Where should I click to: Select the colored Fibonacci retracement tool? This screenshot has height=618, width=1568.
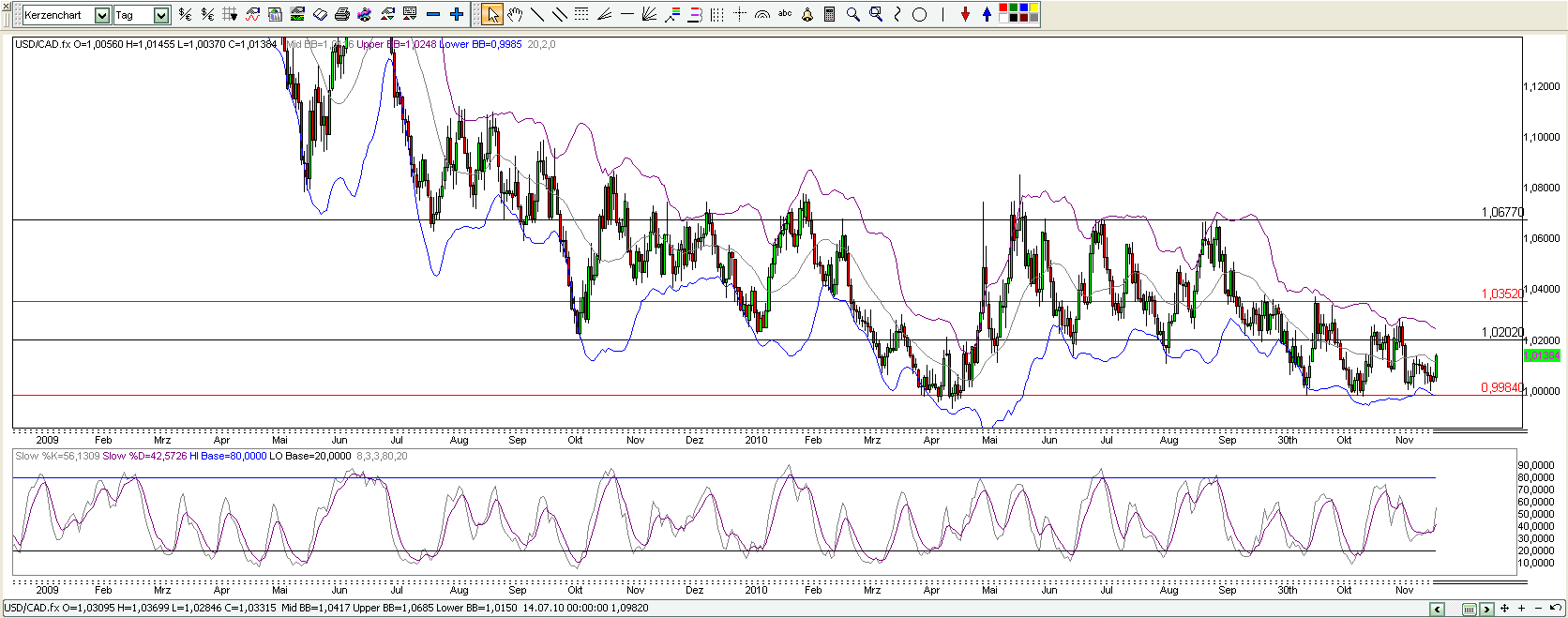(x=672, y=14)
